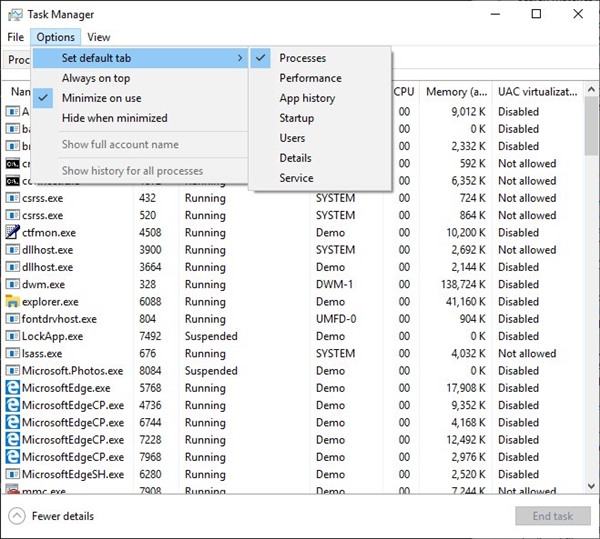This screenshot has height=539, width=600.
Task: Click the Task Manager title bar icon
Action: pos(13,14)
